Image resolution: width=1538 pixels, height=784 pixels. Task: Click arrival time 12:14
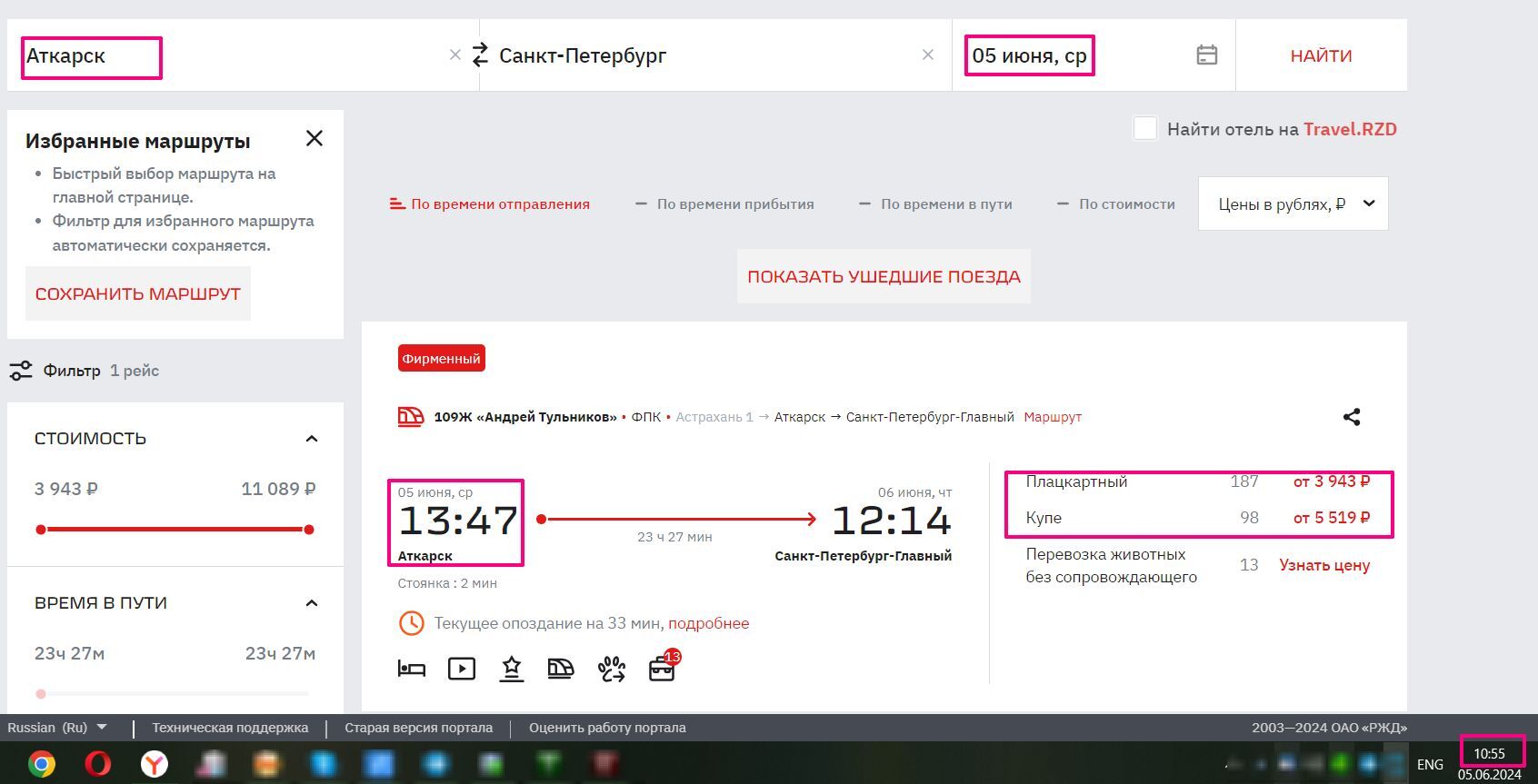tap(892, 521)
